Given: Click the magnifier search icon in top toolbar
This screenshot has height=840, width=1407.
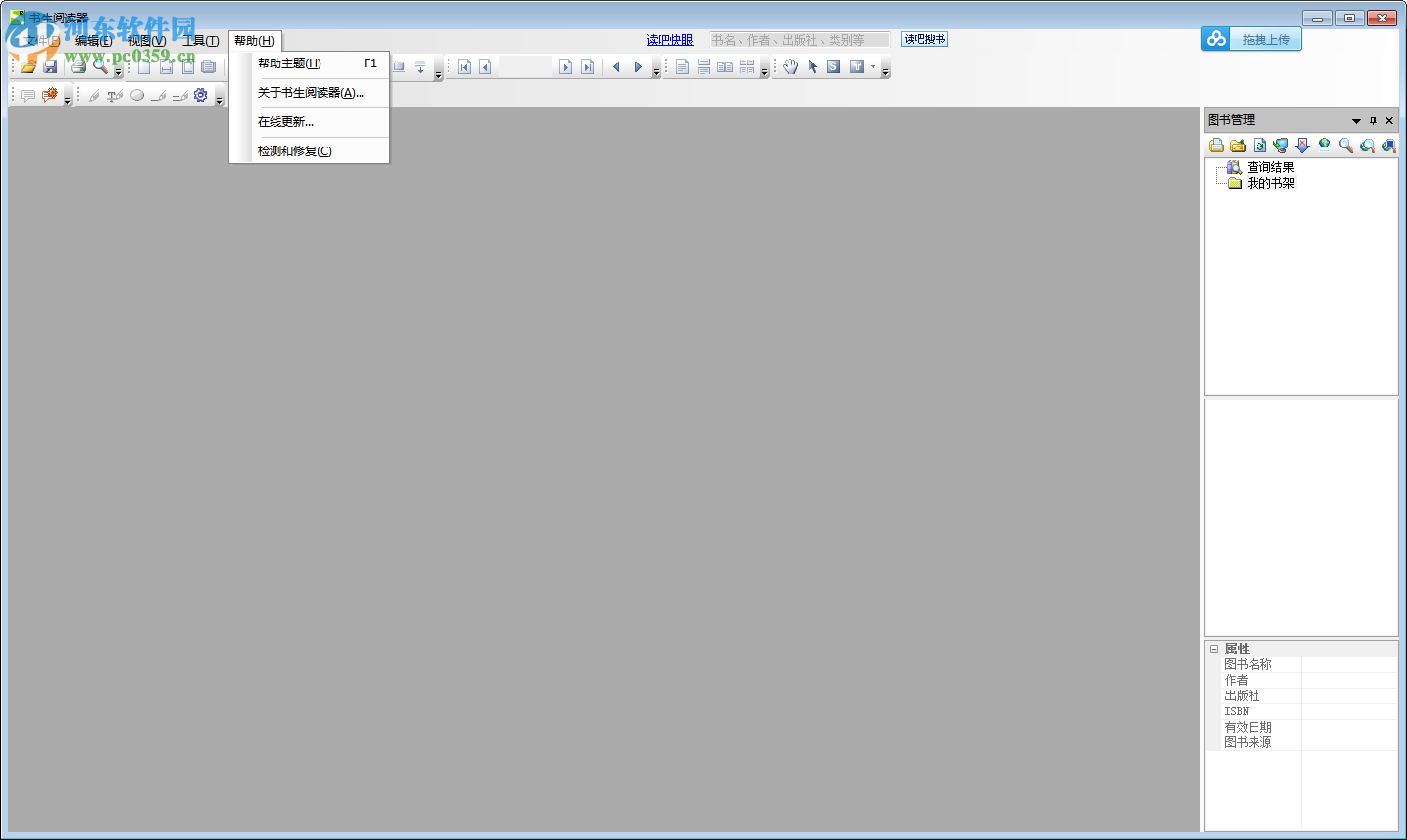Looking at the screenshot, I should point(100,66).
